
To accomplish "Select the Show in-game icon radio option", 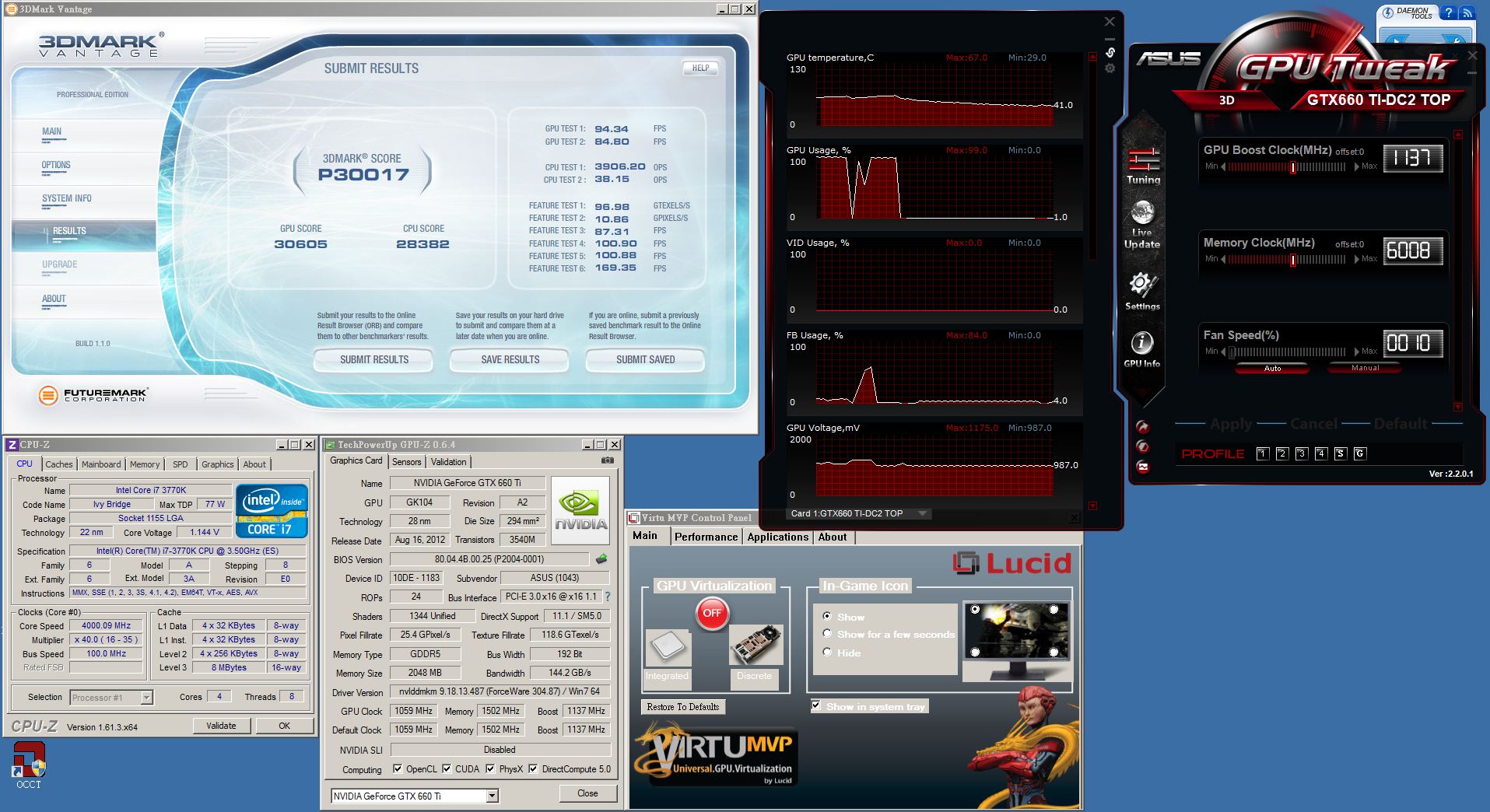I will point(827,616).
